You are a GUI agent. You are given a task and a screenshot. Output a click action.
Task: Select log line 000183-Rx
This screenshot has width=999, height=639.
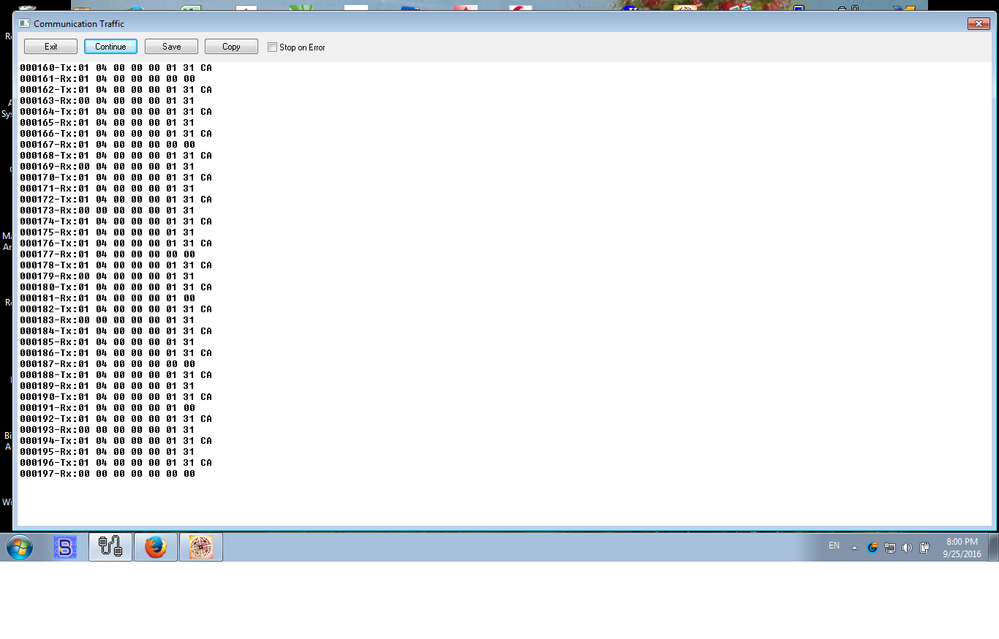[107, 320]
